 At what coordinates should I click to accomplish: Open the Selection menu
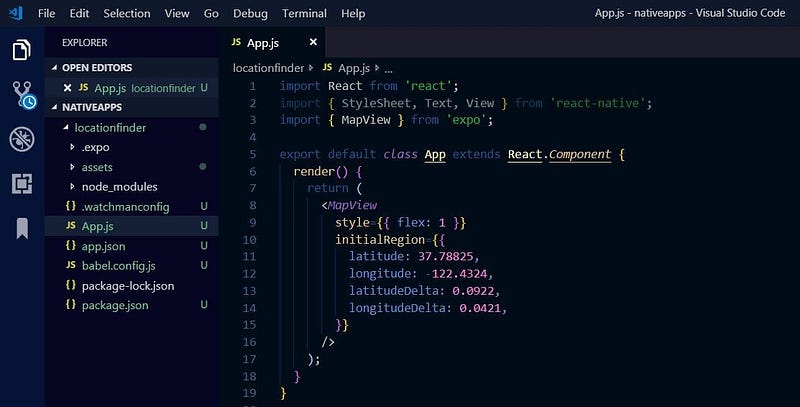[127, 14]
